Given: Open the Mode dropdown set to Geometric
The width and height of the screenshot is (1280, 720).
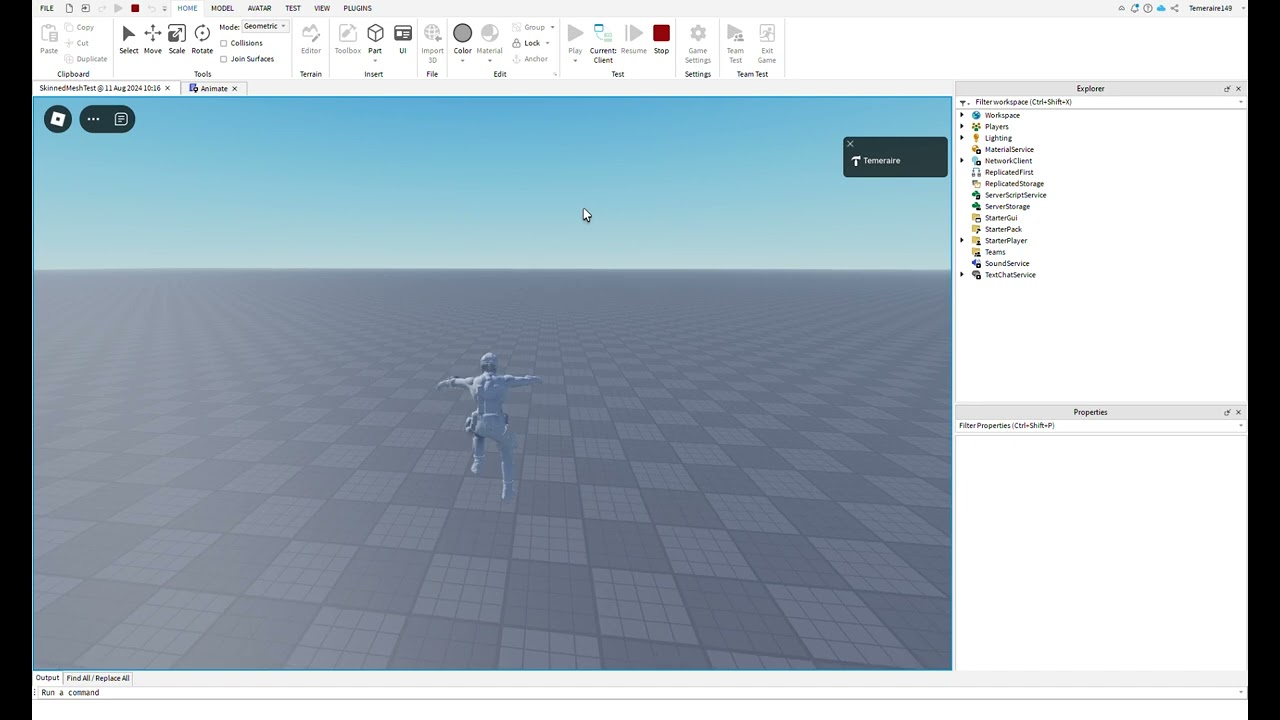Looking at the screenshot, I should tap(263, 26).
